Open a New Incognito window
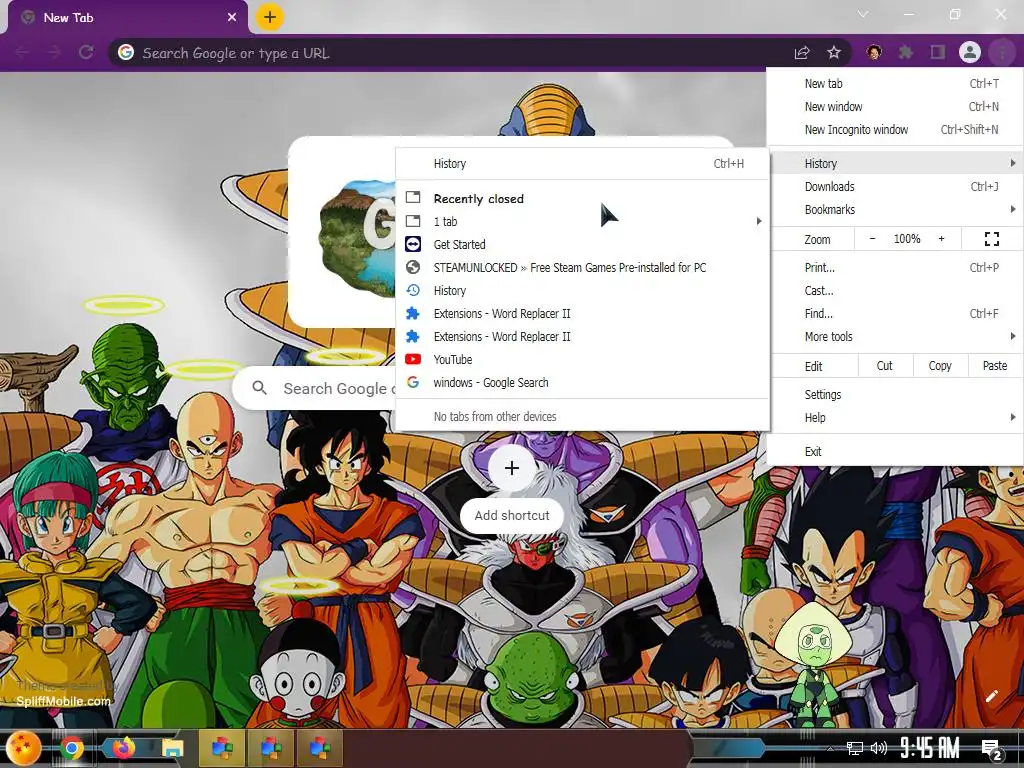The width and height of the screenshot is (1024, 768). coord(895,130)
